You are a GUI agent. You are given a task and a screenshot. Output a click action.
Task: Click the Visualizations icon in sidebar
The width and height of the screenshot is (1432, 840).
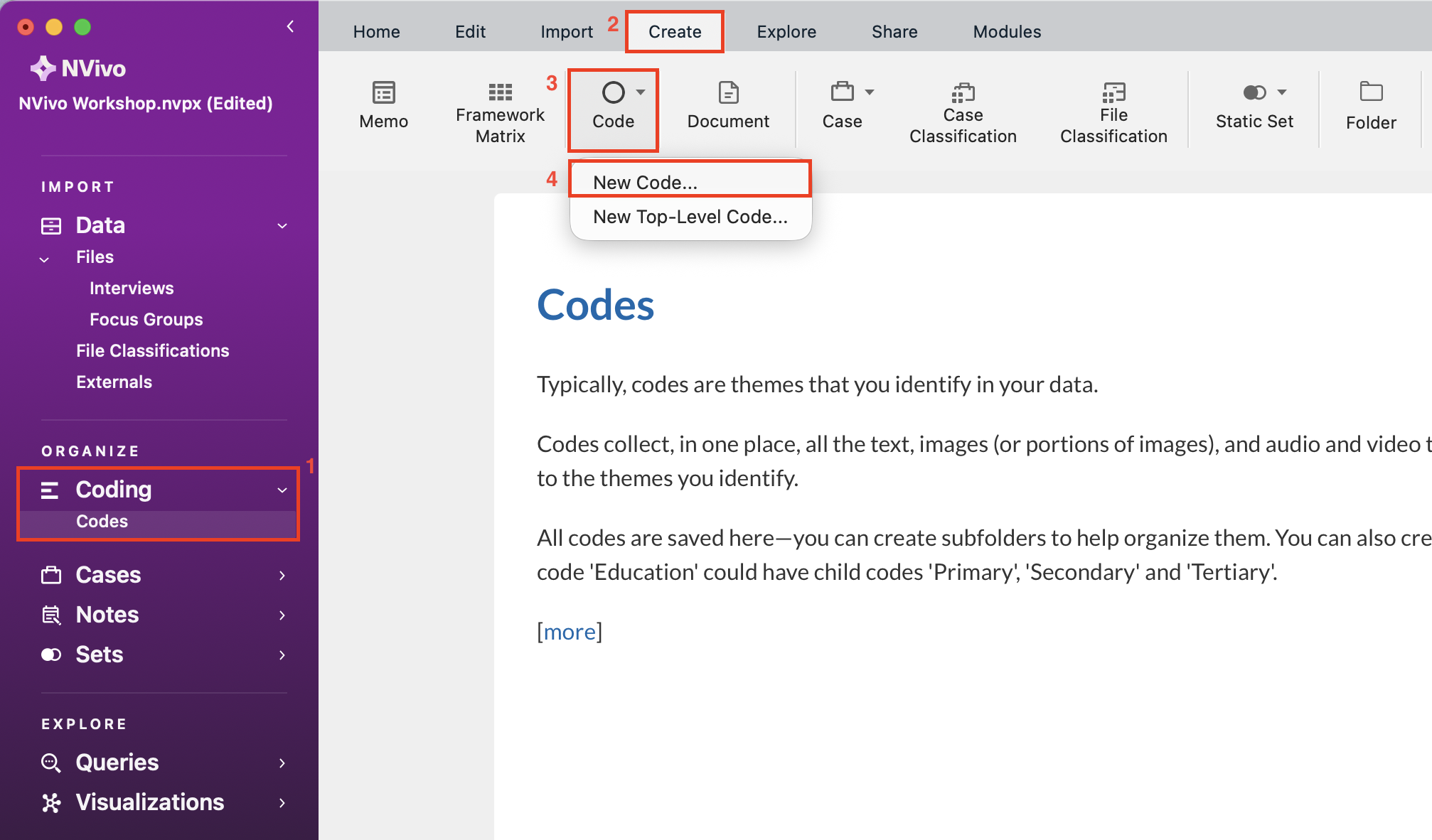pyautogui.click(x=51, y=802)
